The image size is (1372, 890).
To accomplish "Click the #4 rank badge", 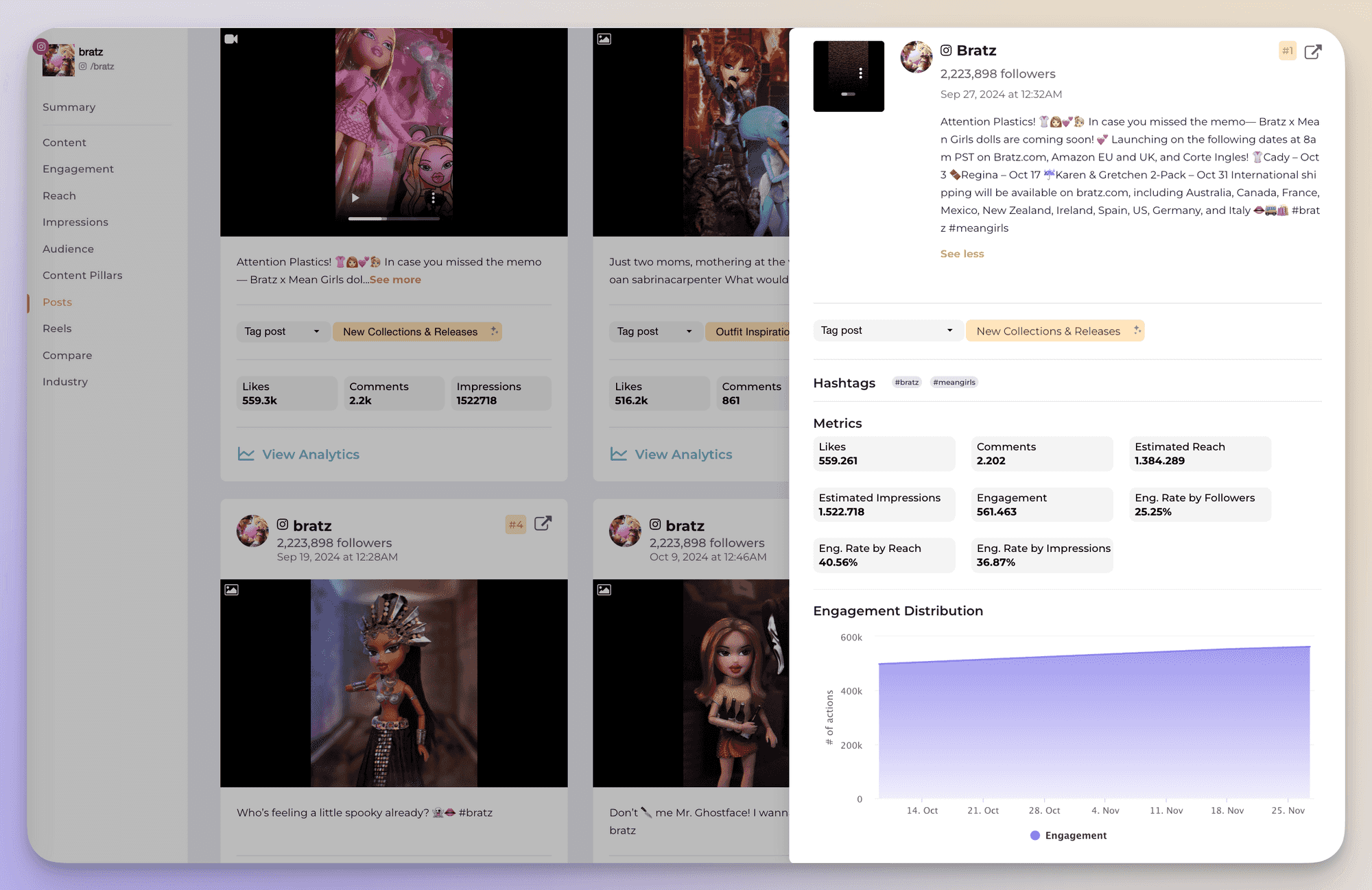I will point(516,525).
